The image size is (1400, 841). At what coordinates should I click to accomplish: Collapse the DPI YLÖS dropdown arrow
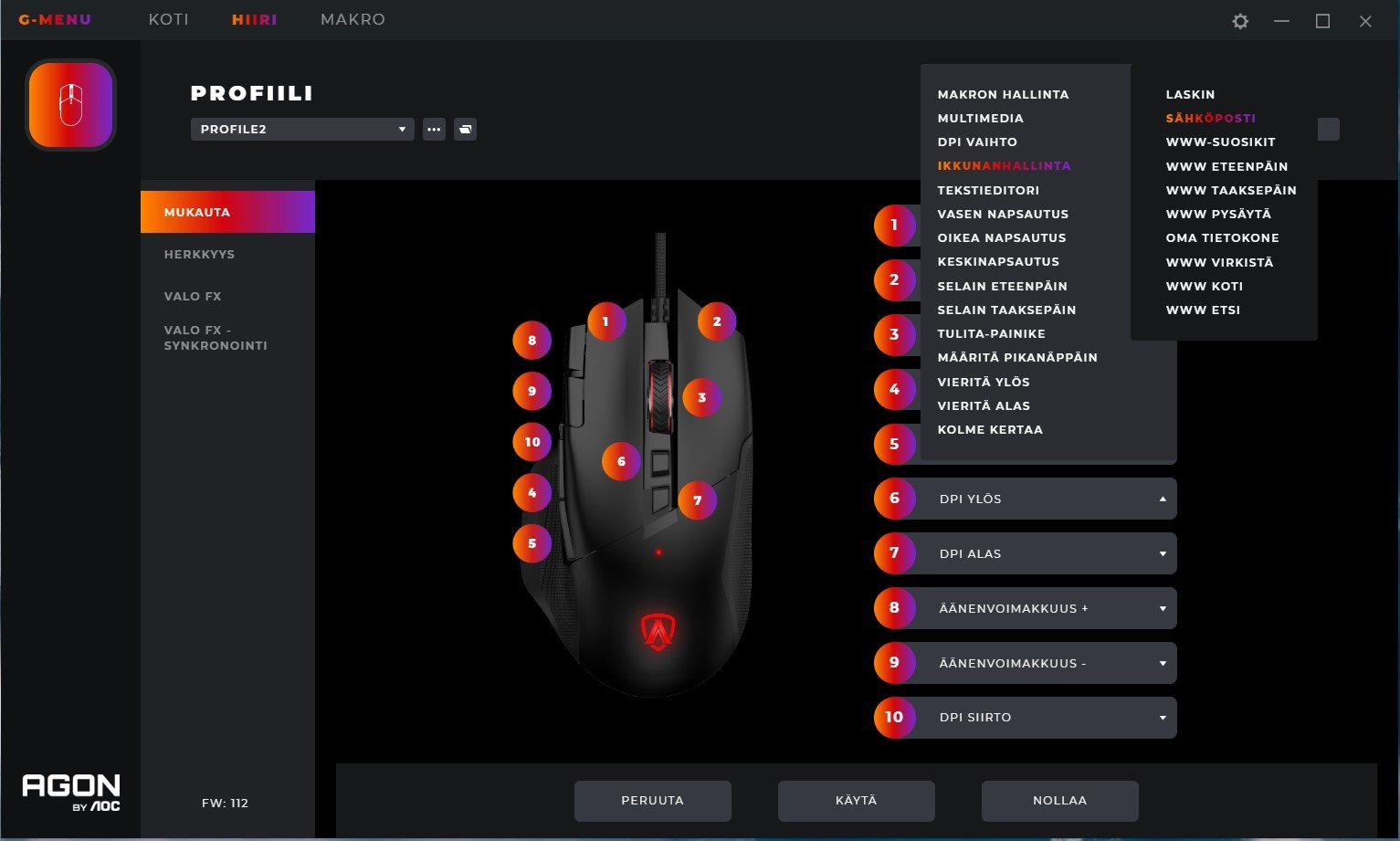click(x=1163, y=499)
